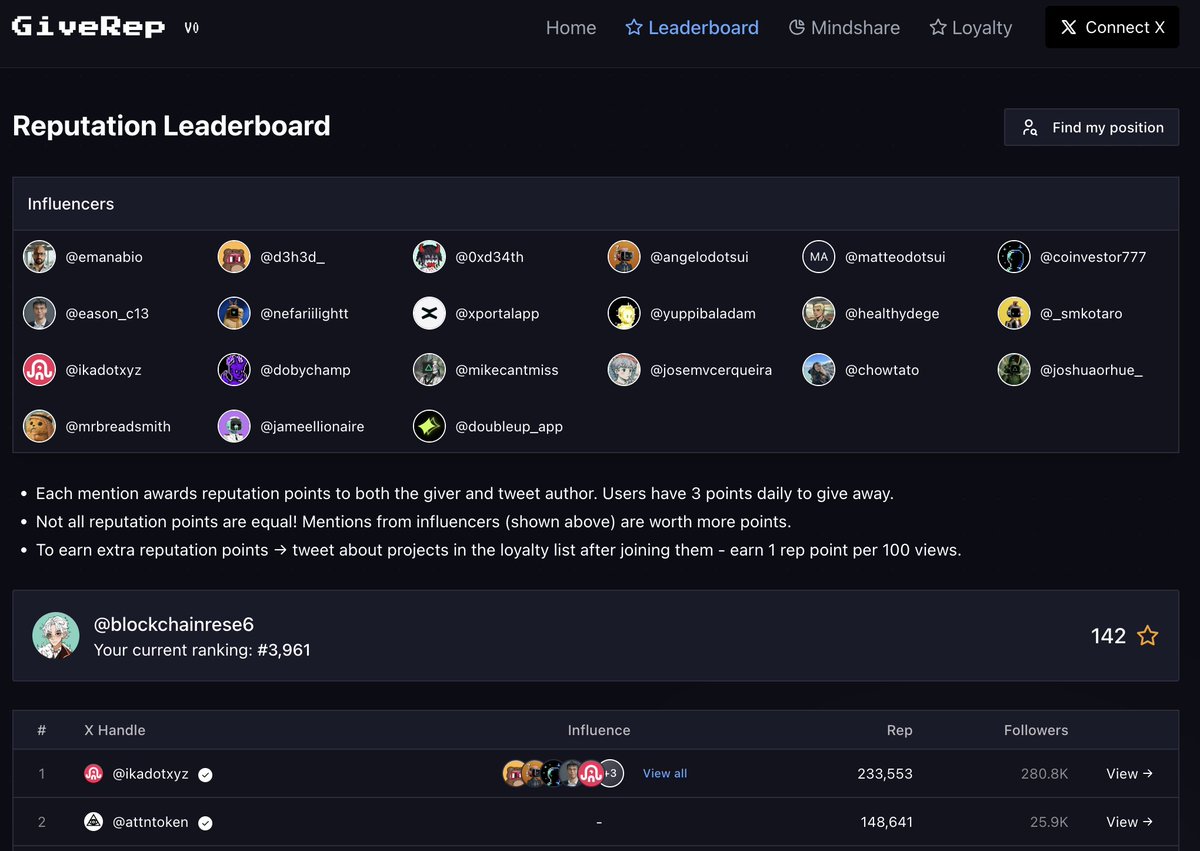Click the @mikecantmiss avatar

[429, 370]
